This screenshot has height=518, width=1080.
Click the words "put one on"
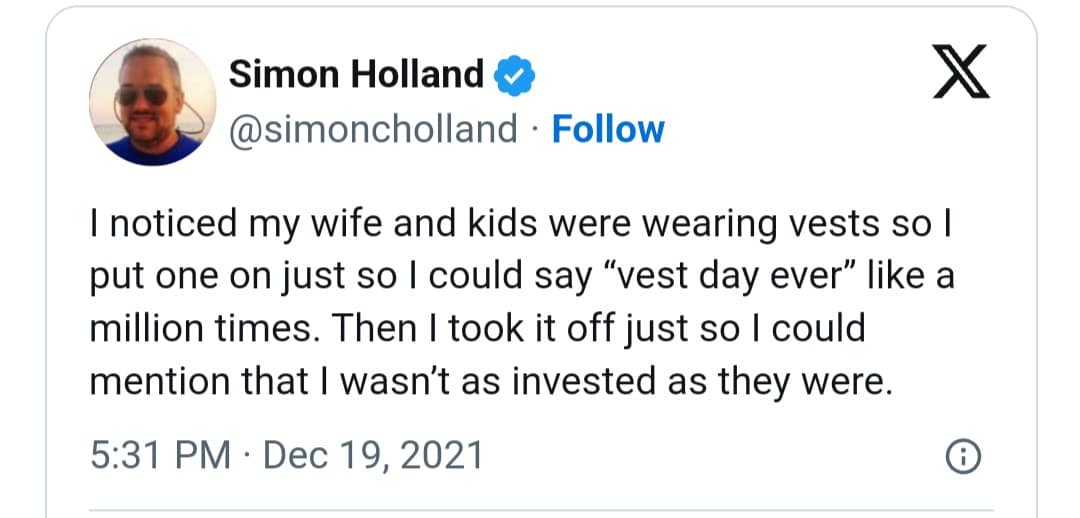click(179, 276)
